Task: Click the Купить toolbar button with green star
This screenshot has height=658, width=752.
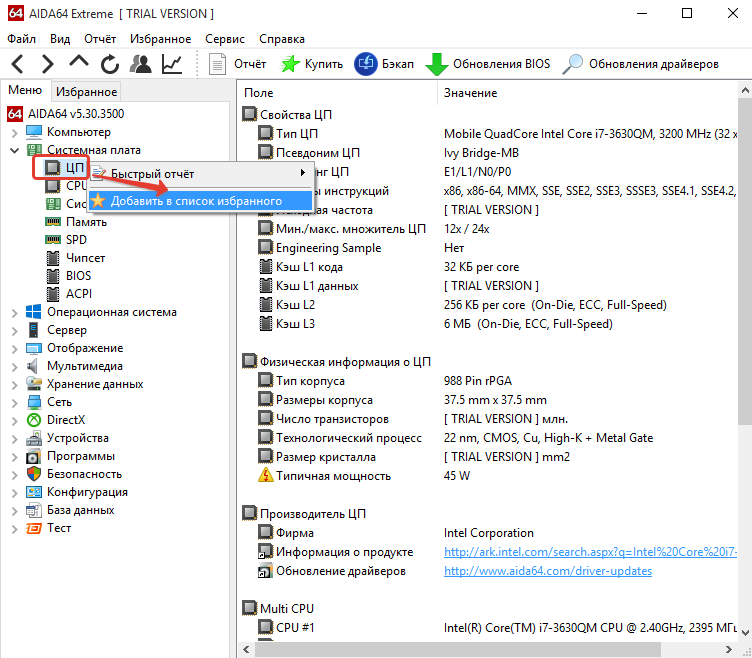Action: [311, 64]
